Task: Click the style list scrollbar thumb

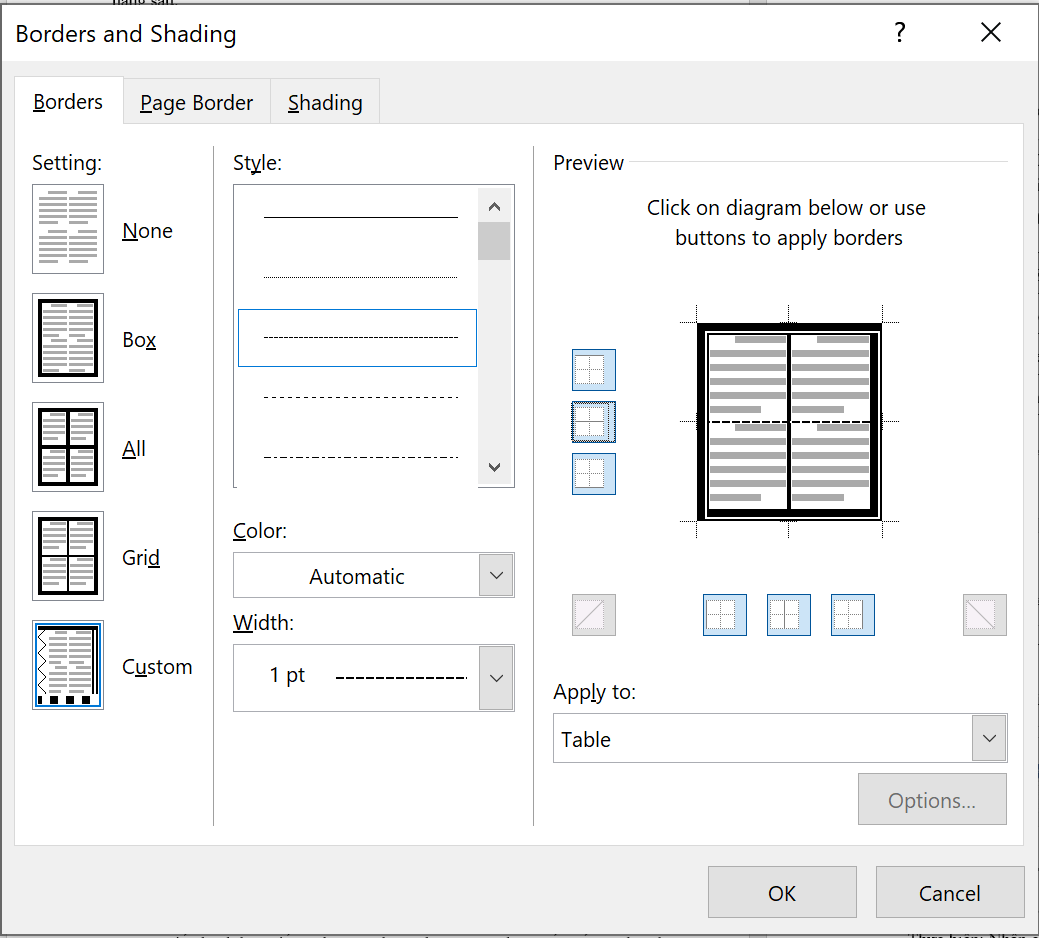Action: [x=494, y=241]
